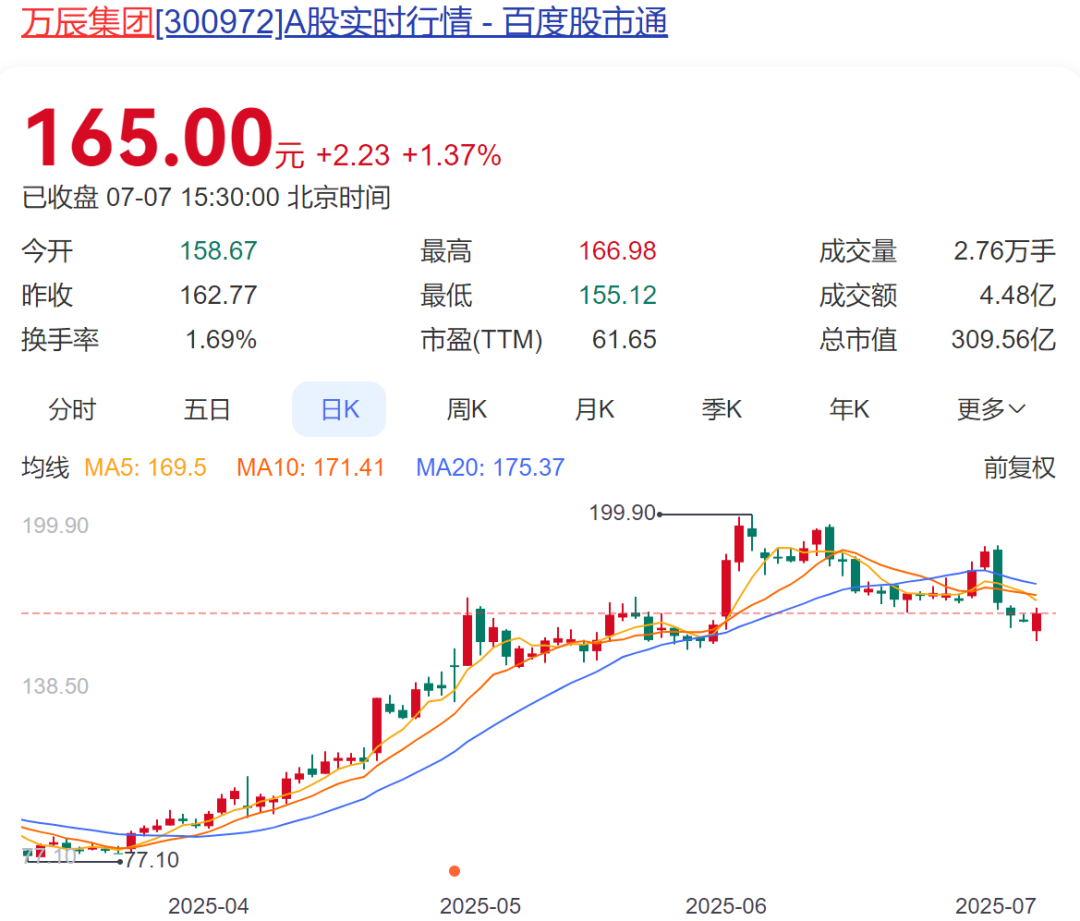Image resolution: width=1080 pixels, height=921 pixels.
Task: Click the MA5: 169.5 indicator label
Action: coord(145,468)
